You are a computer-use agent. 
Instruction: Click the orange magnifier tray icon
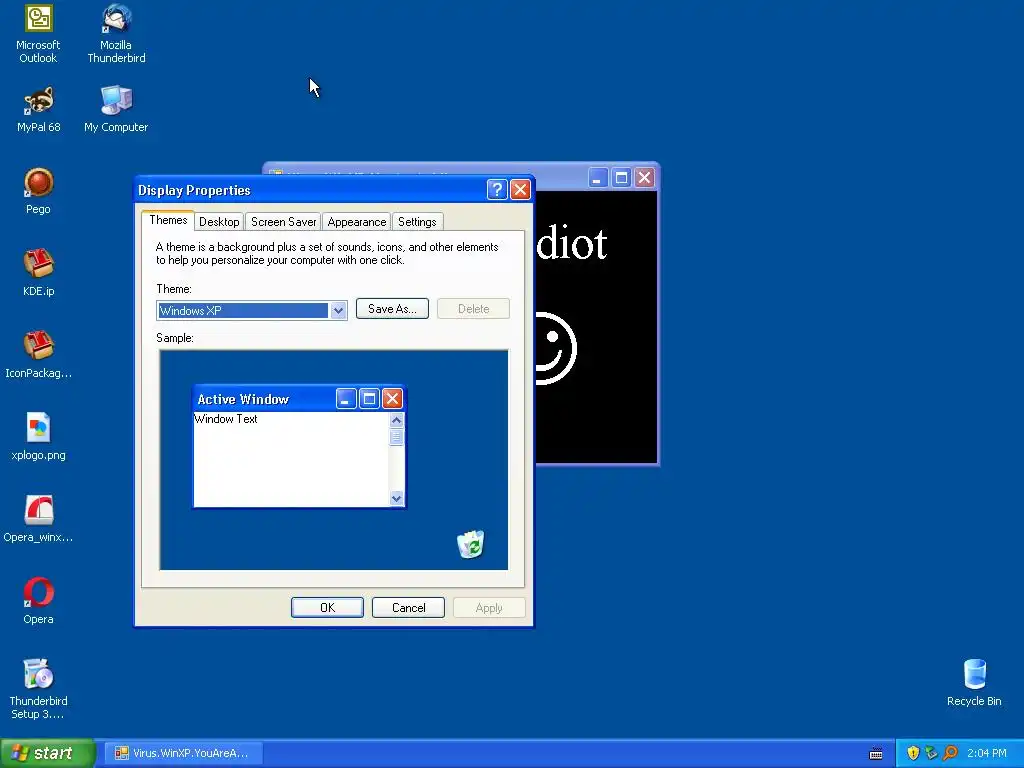pos(950,753)
